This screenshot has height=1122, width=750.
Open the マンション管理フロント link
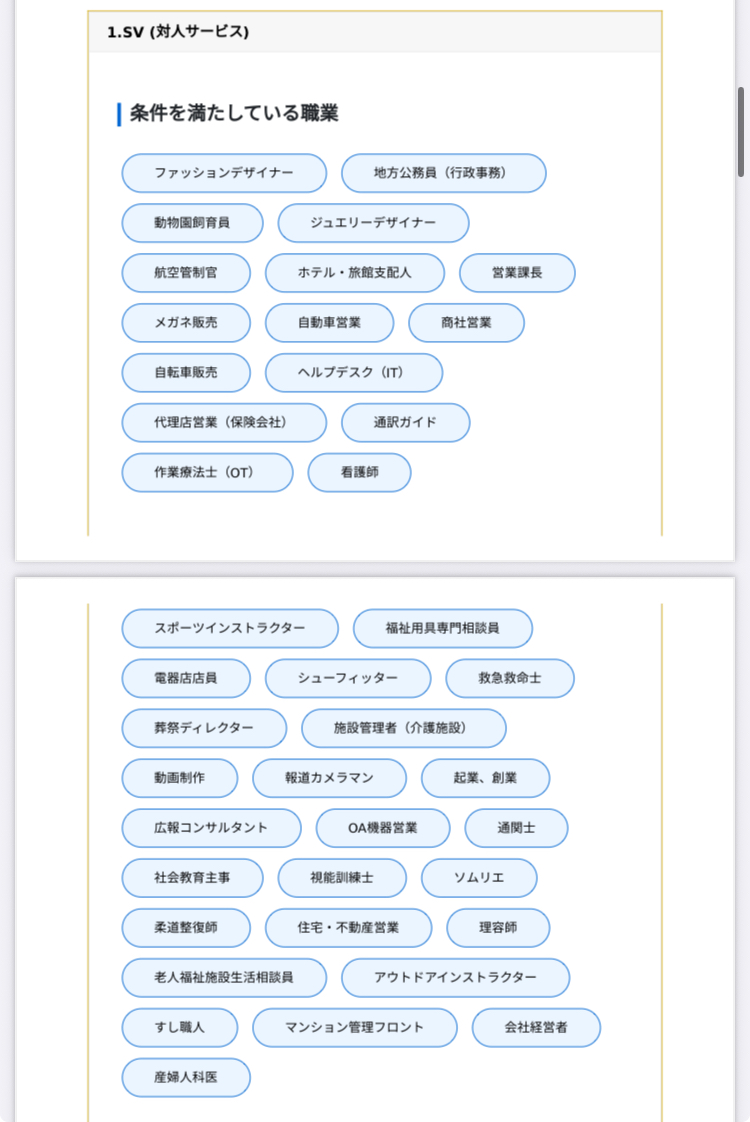[354, 1028]
